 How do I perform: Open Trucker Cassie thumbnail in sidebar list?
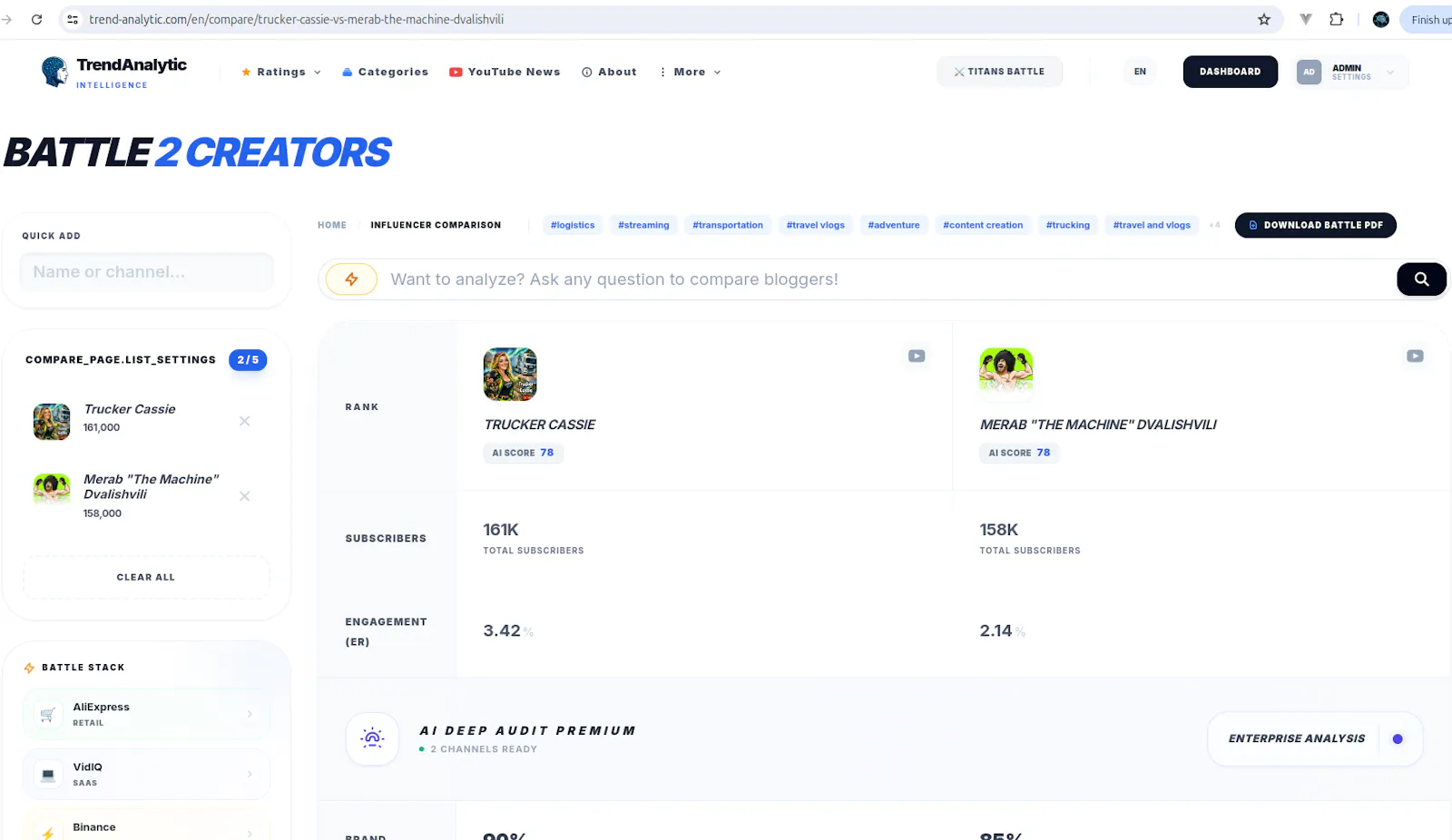[x=52, y=422]
